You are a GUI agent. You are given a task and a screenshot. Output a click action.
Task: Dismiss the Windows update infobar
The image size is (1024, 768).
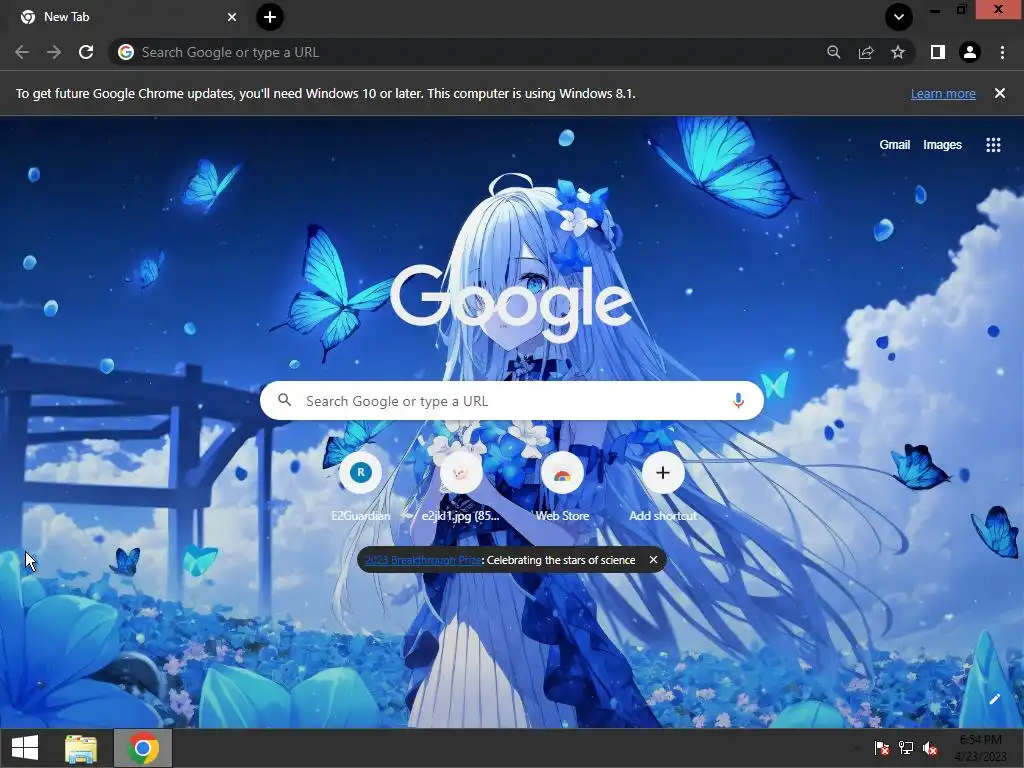coord(1000,93)
